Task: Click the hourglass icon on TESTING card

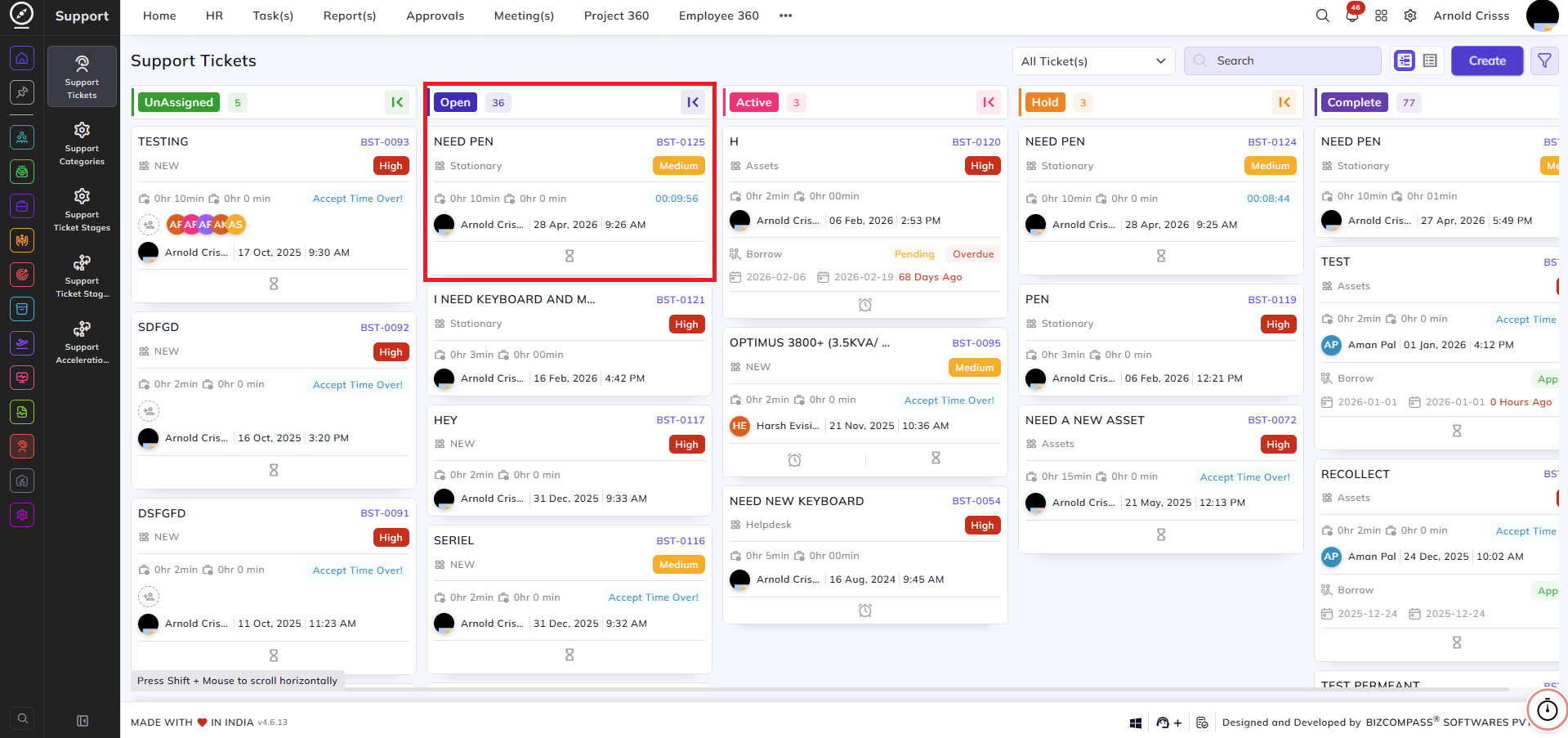Action: point(274,284)
